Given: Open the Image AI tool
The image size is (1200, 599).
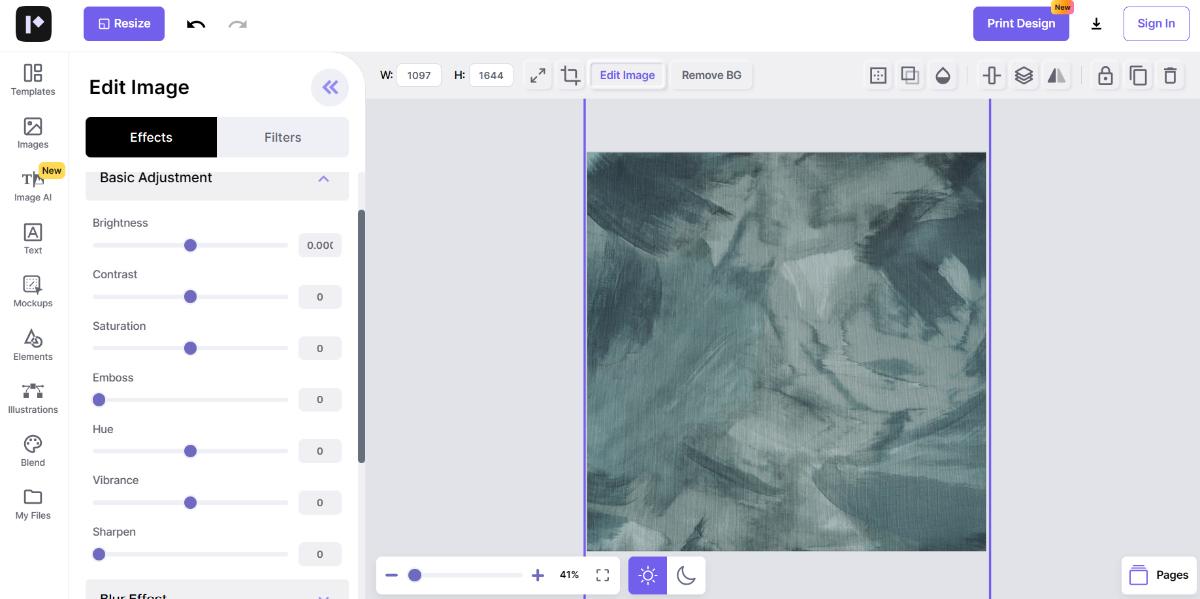Looking at the screenshot, I should (33, 186).
